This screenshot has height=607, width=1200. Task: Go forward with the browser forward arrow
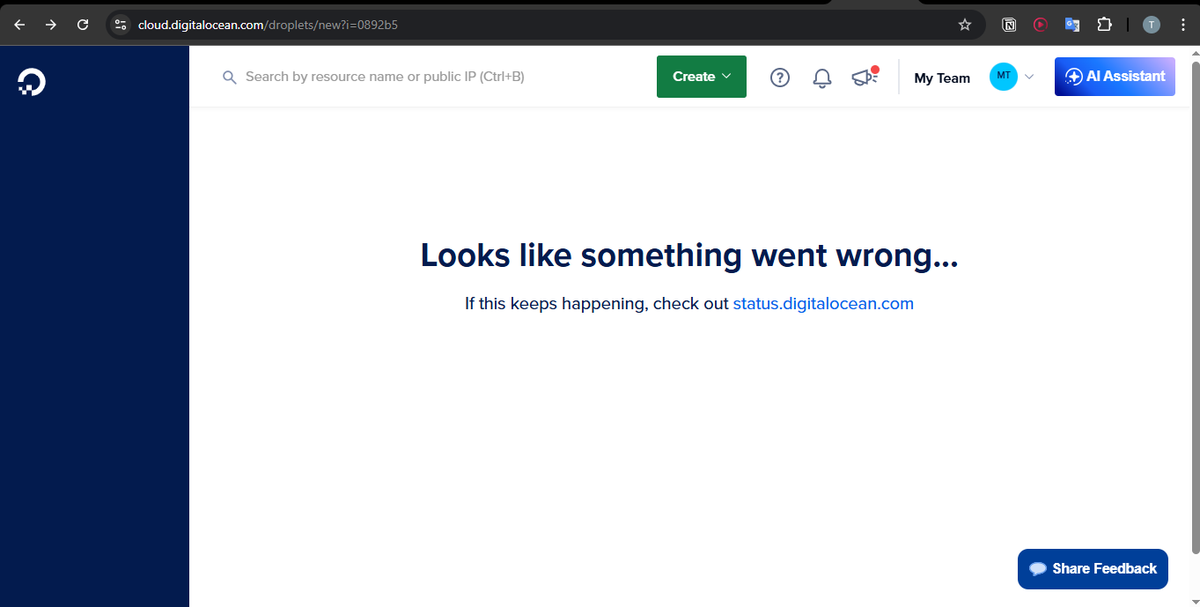pos(50,25)
